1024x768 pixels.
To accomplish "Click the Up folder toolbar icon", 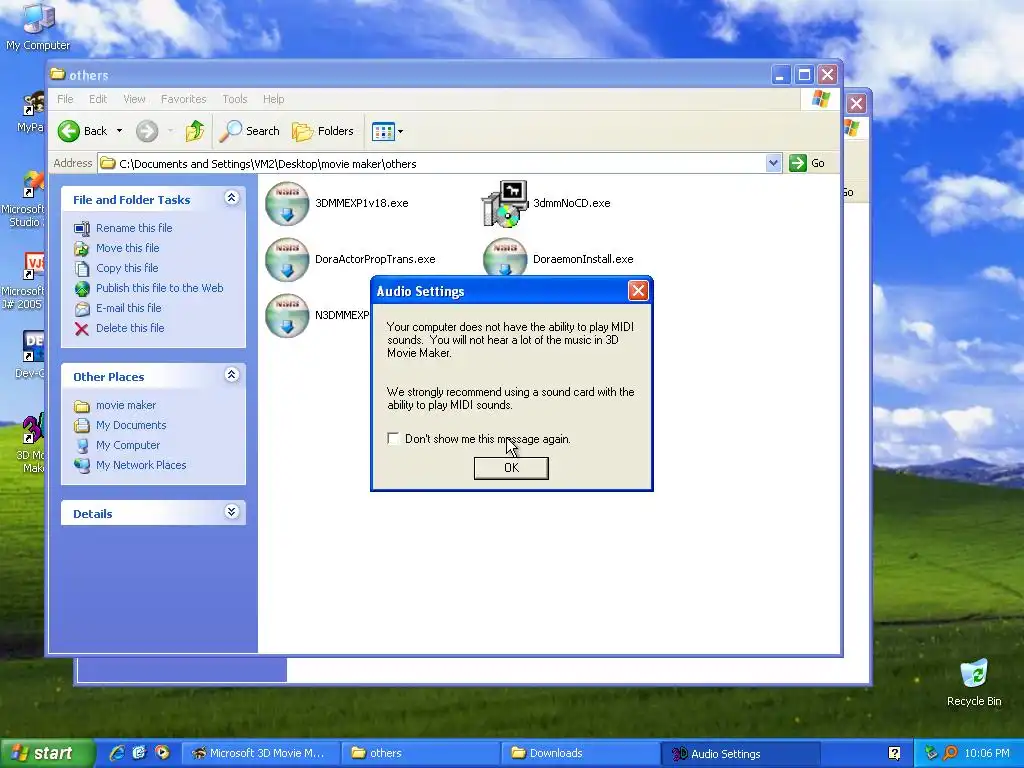I will click(194, 131).
